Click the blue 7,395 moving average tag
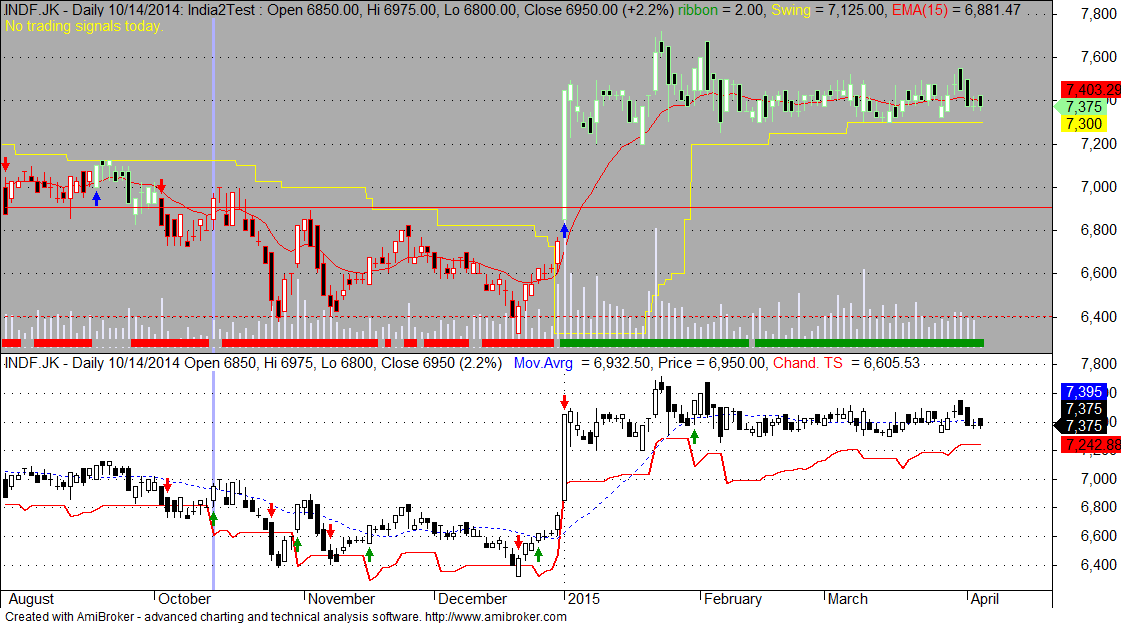 click(1084, 392)
